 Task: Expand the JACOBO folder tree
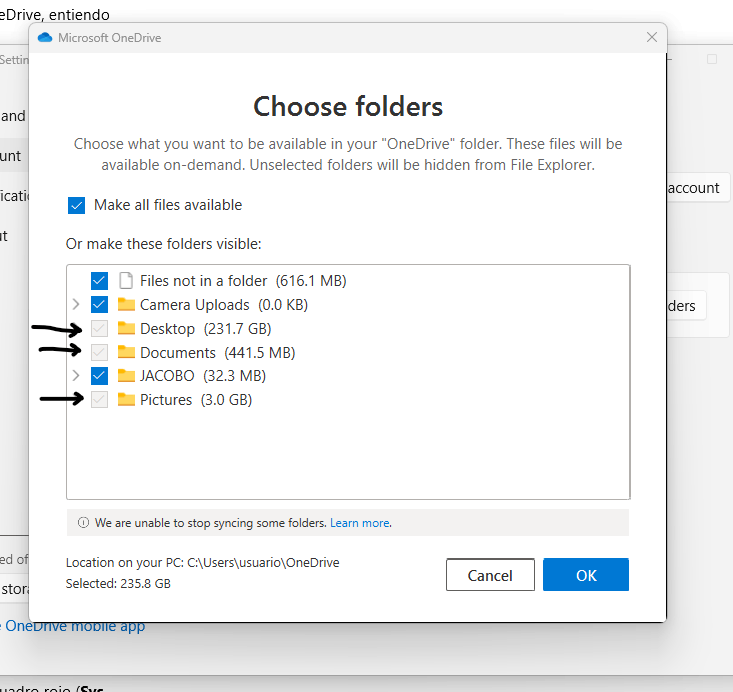(x=76, y=375)
